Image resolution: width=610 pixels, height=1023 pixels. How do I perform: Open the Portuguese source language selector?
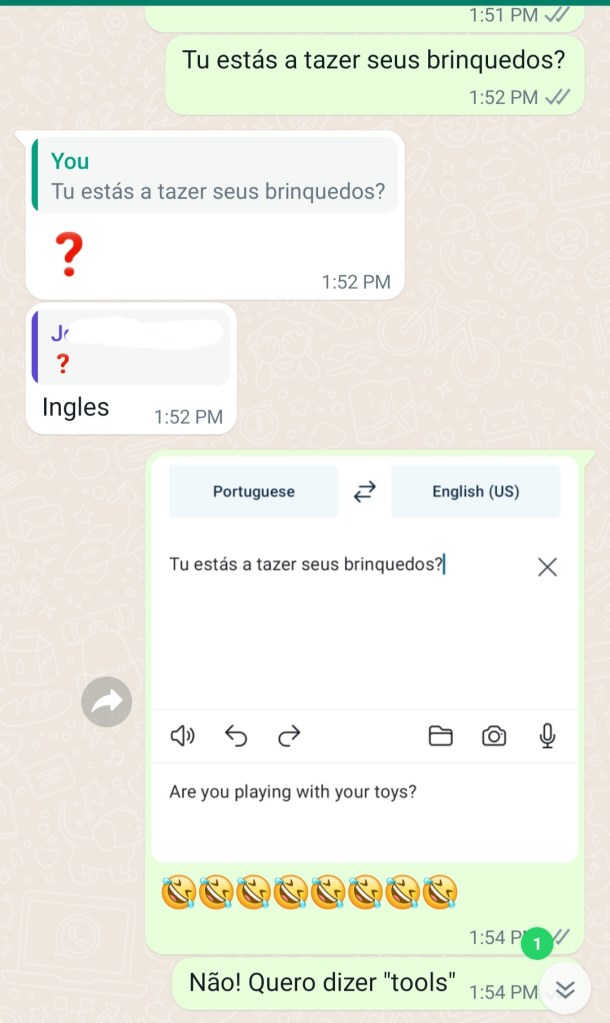(254, 491)
